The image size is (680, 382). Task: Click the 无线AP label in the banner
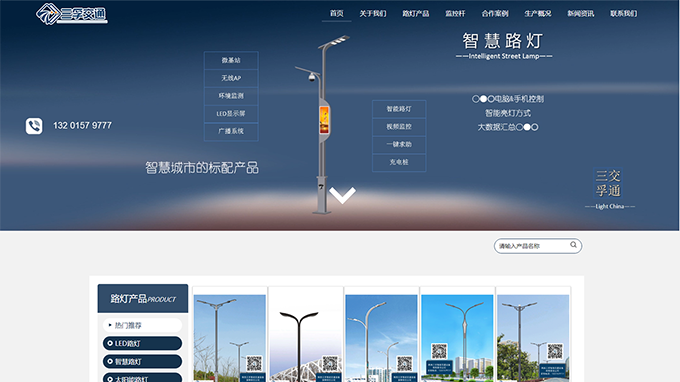click(231, 78)
